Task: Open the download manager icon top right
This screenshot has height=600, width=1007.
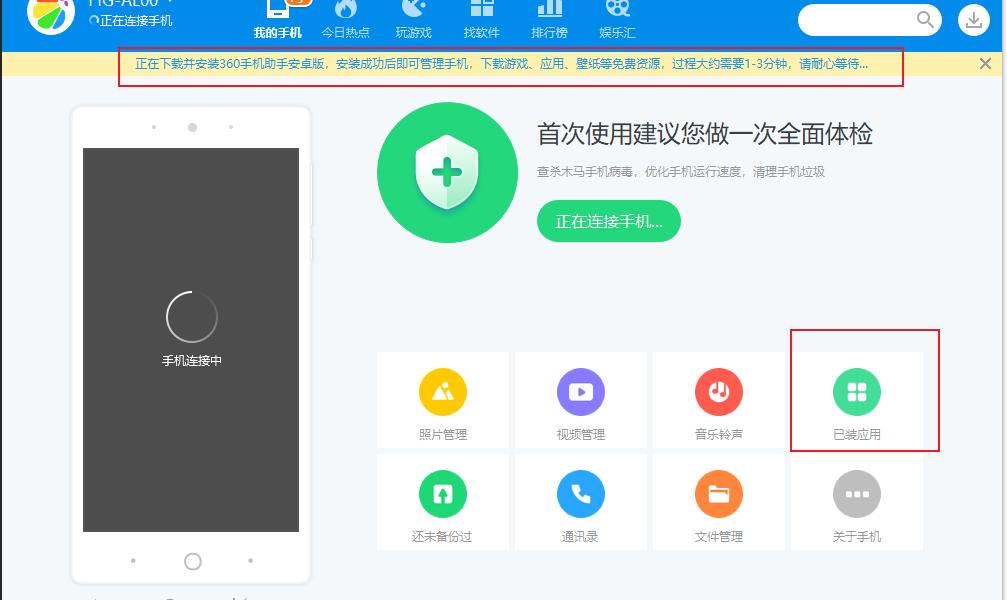Action: pyautogui.click(x=974, y=19)
